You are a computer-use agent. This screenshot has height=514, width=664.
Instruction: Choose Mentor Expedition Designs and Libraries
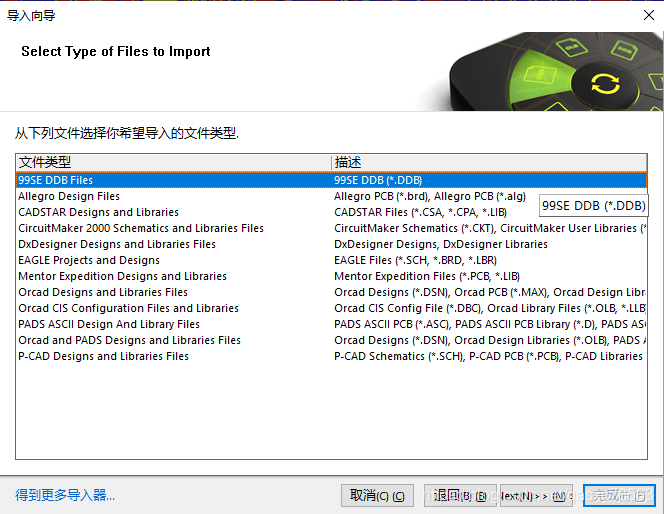[x=122, y=276]
